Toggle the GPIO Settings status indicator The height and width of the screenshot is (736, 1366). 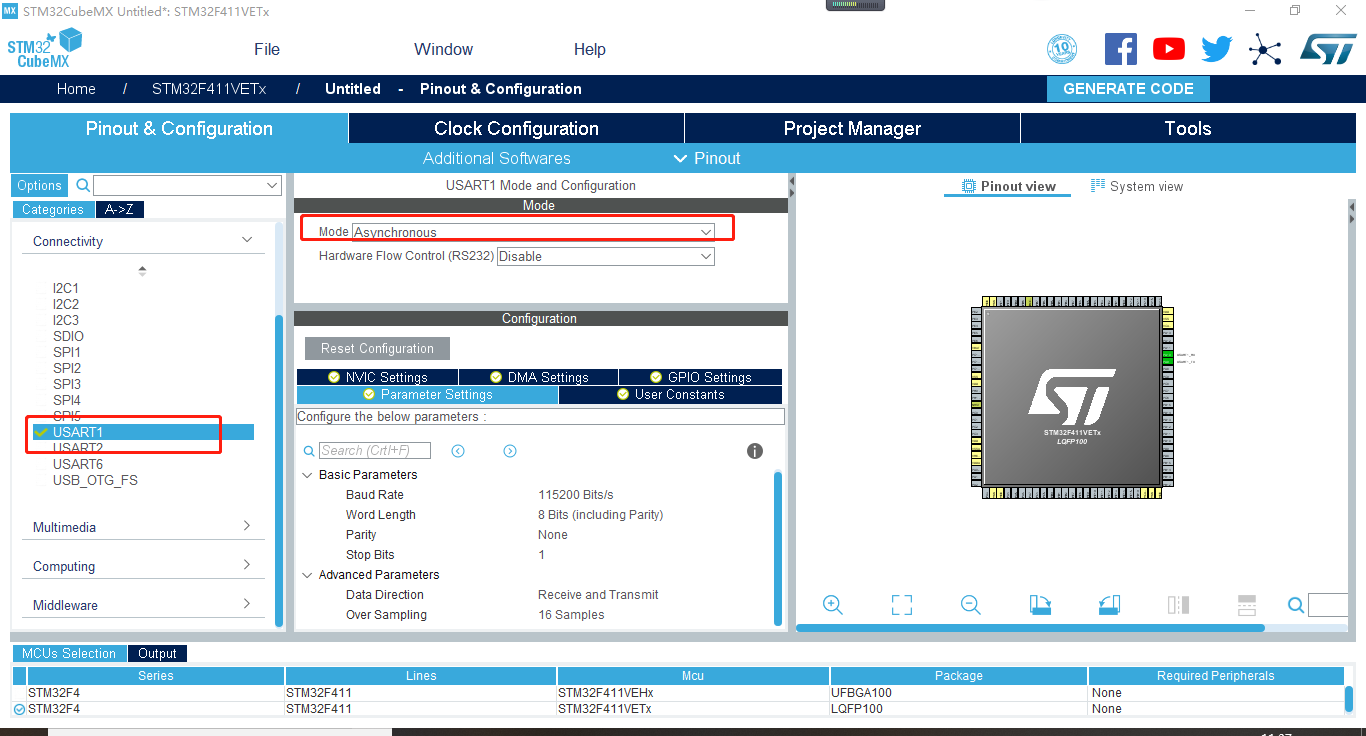click(x=656, y=377)
